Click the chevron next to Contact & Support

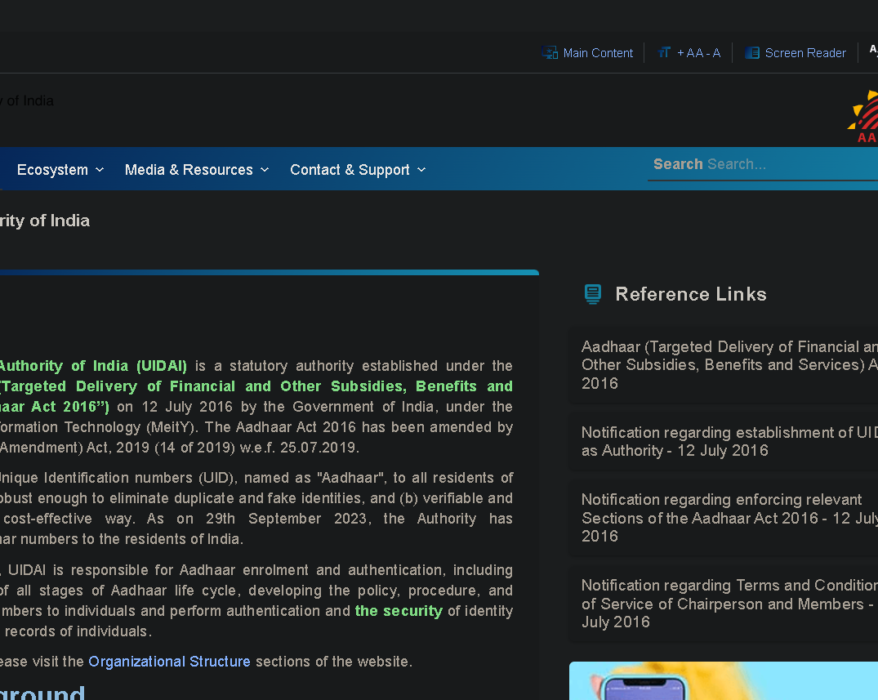(422, 170)
